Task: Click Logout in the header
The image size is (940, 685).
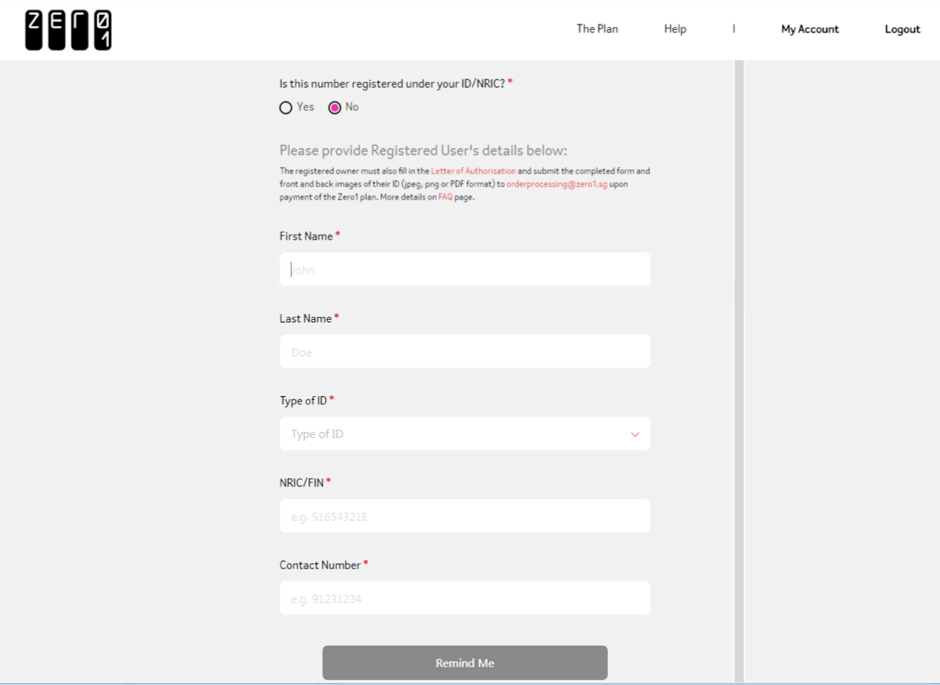Action: coord(902,29)
